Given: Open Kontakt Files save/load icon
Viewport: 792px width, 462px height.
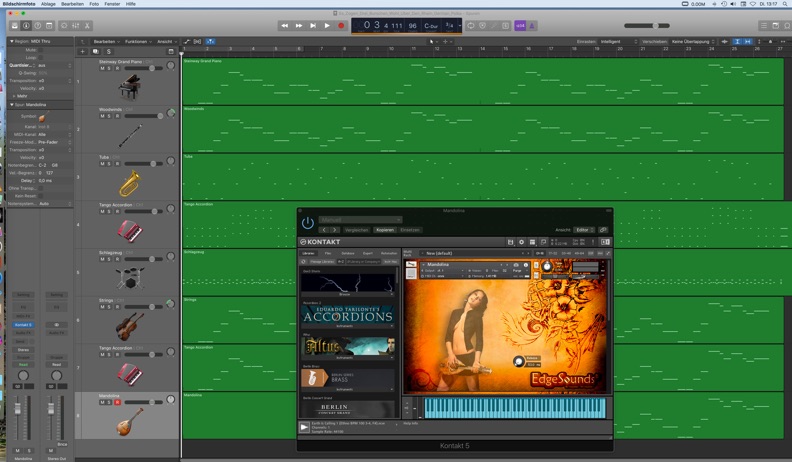Looking at the screenshot, I should 511,242.
